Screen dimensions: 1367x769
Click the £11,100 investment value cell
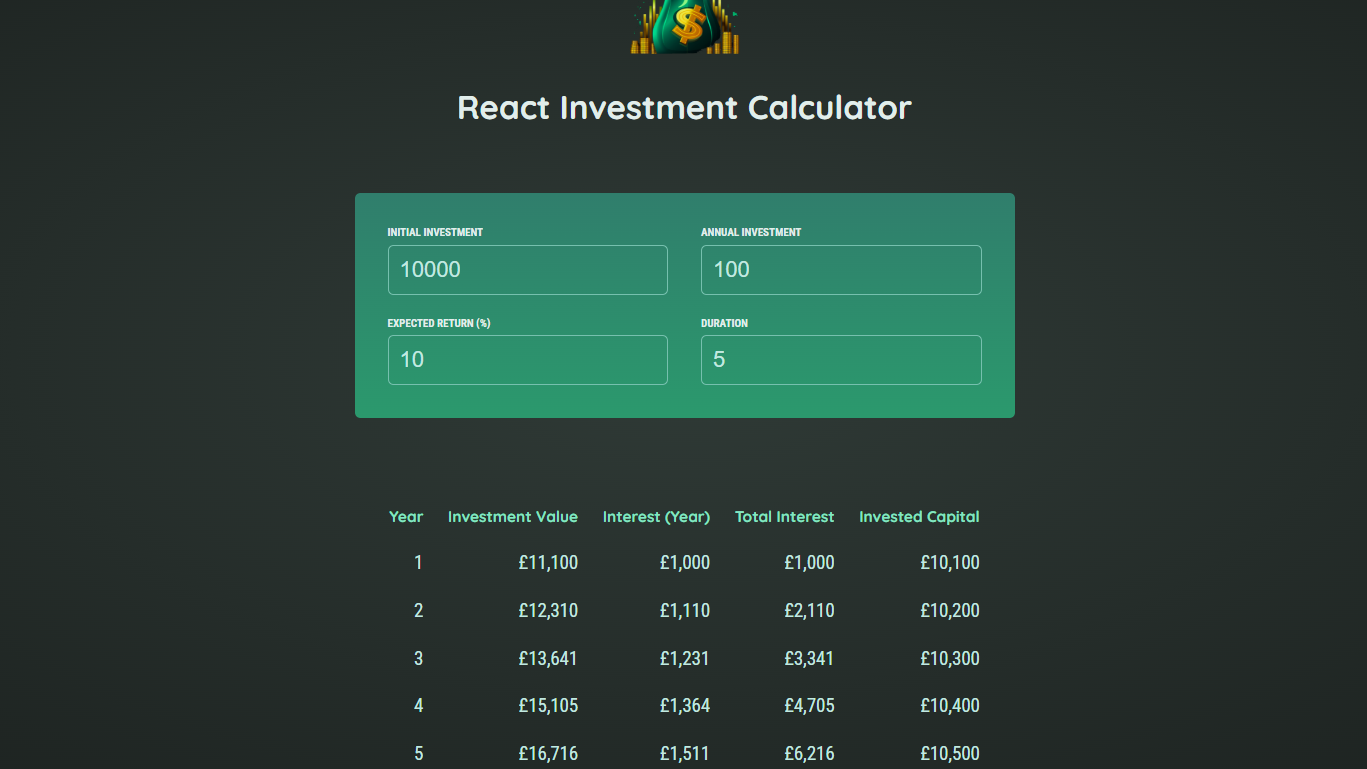pos(548,563)
